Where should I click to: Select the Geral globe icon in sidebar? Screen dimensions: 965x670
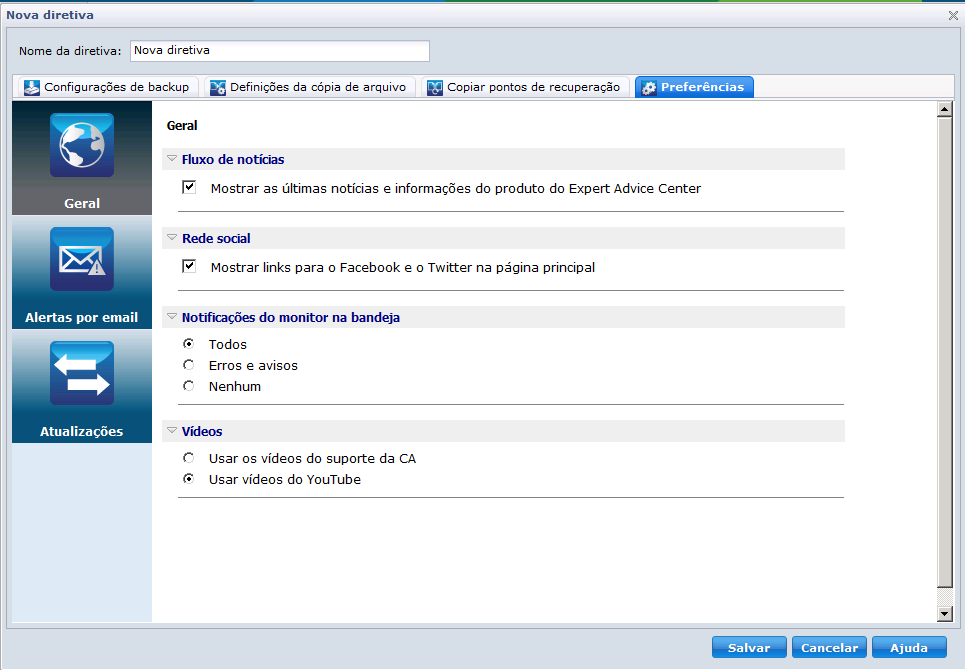[x=80, y=144]
